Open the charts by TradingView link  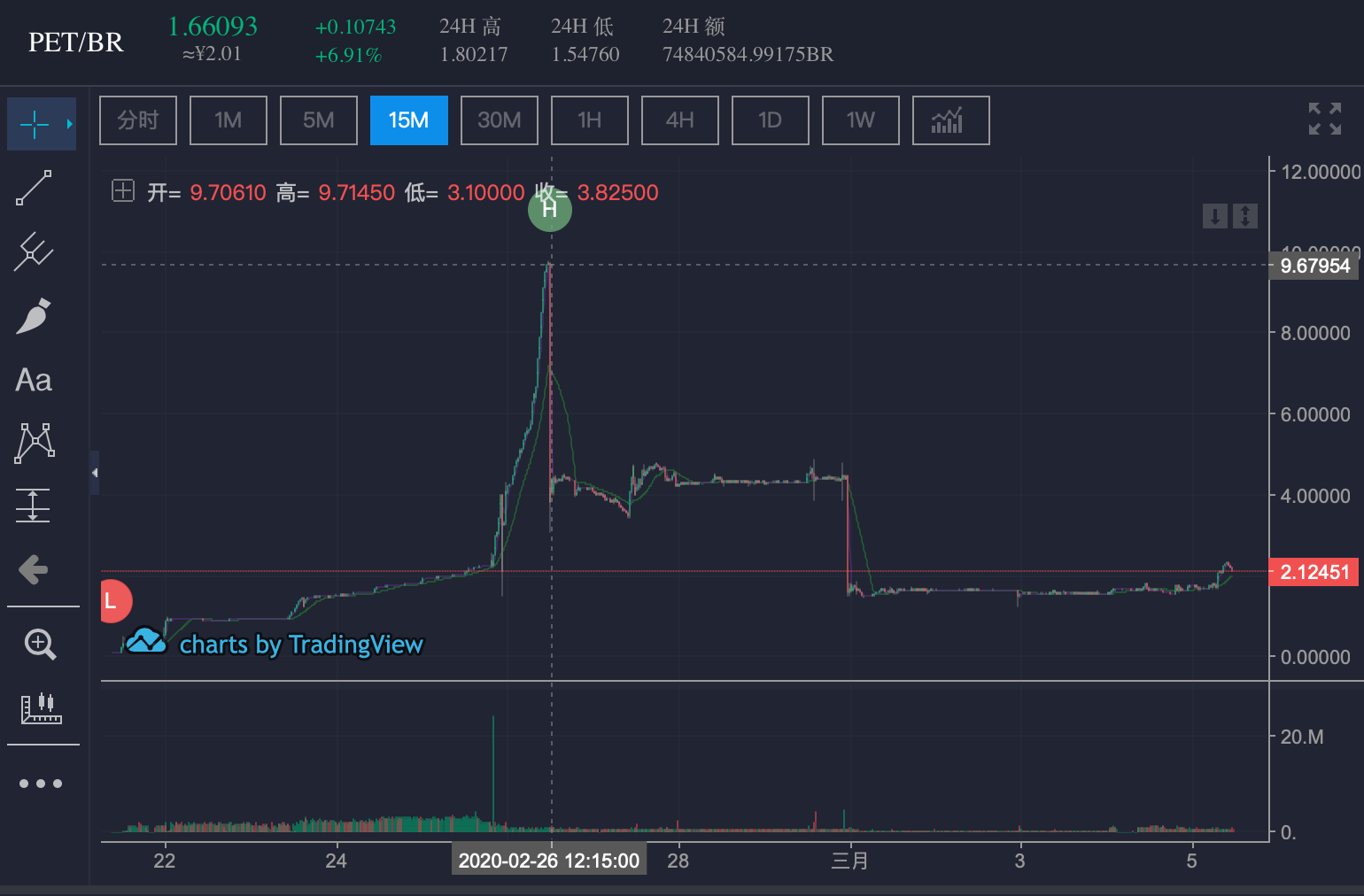click(275, 644)
